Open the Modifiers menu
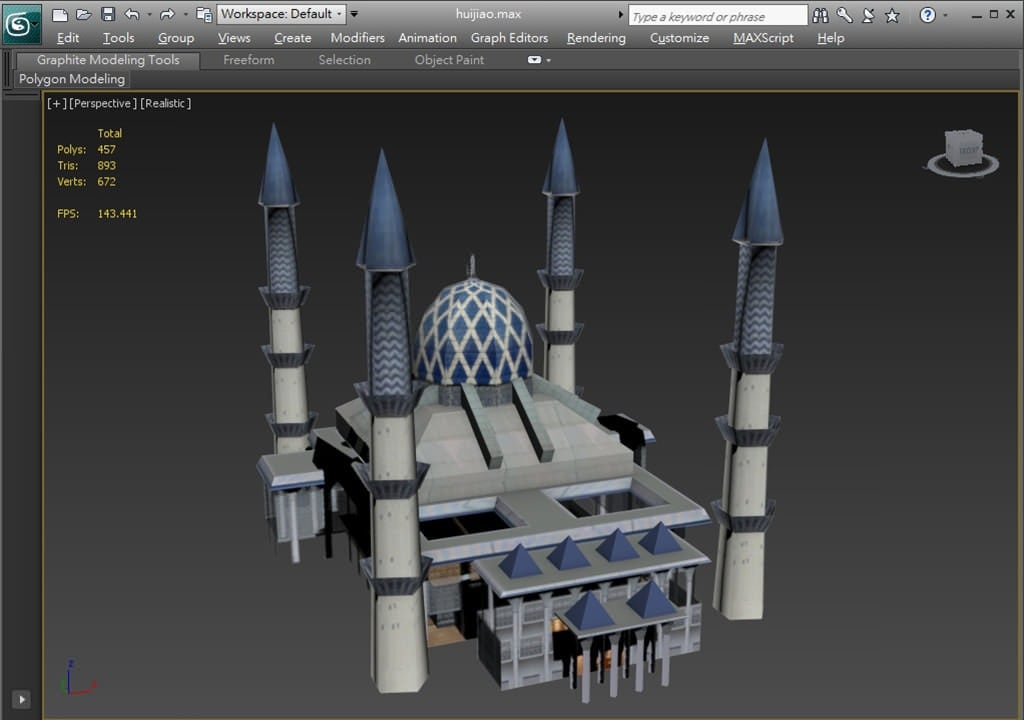 click(x=357, y=38)
